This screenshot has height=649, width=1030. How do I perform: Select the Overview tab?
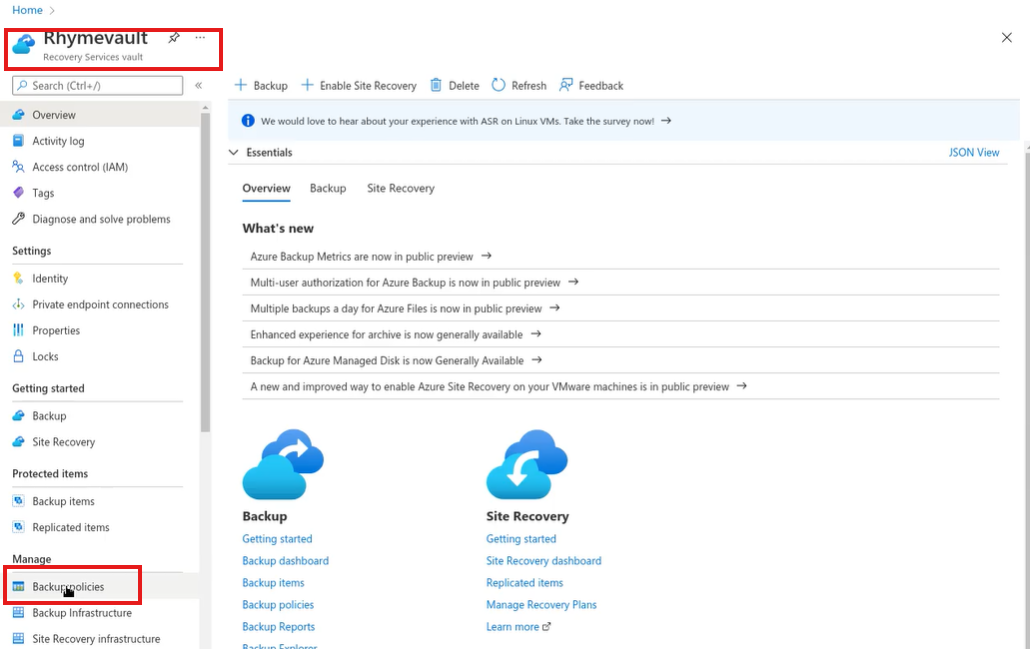pos(266,189)
